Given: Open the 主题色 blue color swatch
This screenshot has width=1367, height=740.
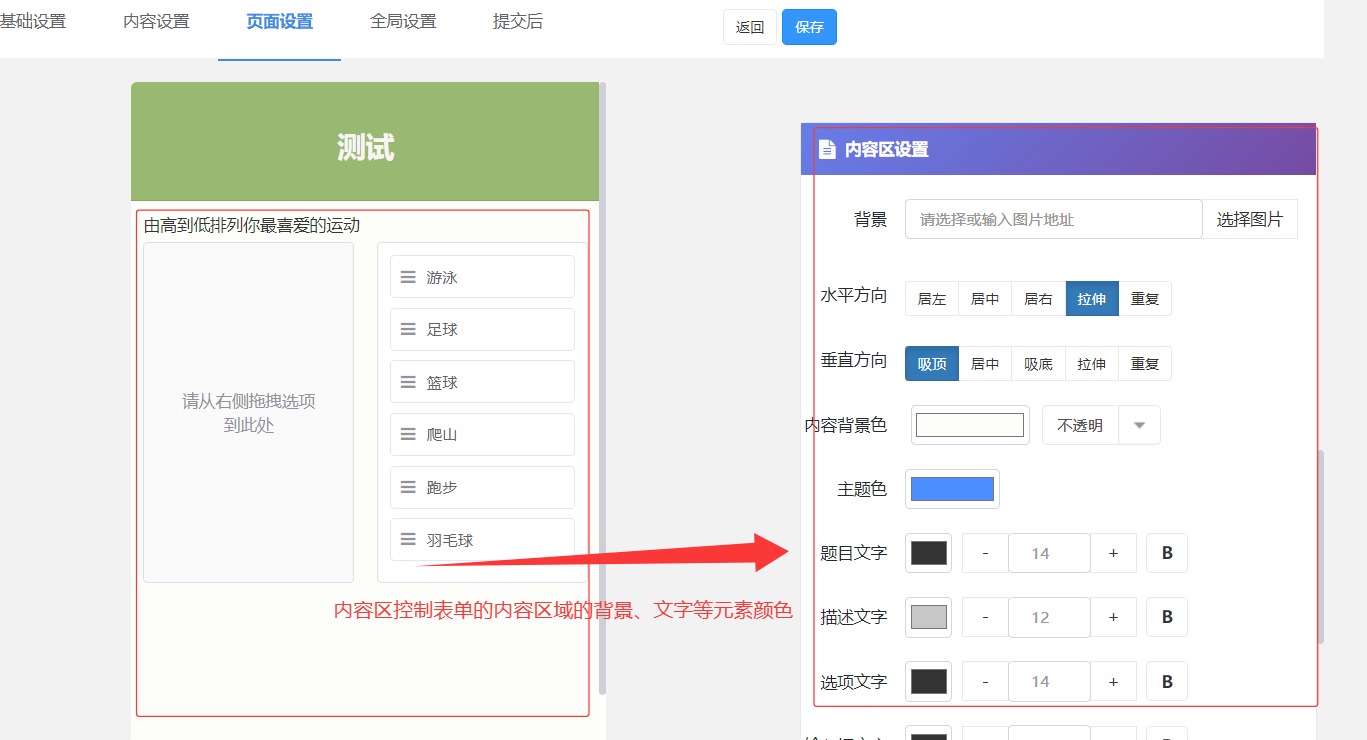Looking at the screenshot, I should (x=952, y=489).
